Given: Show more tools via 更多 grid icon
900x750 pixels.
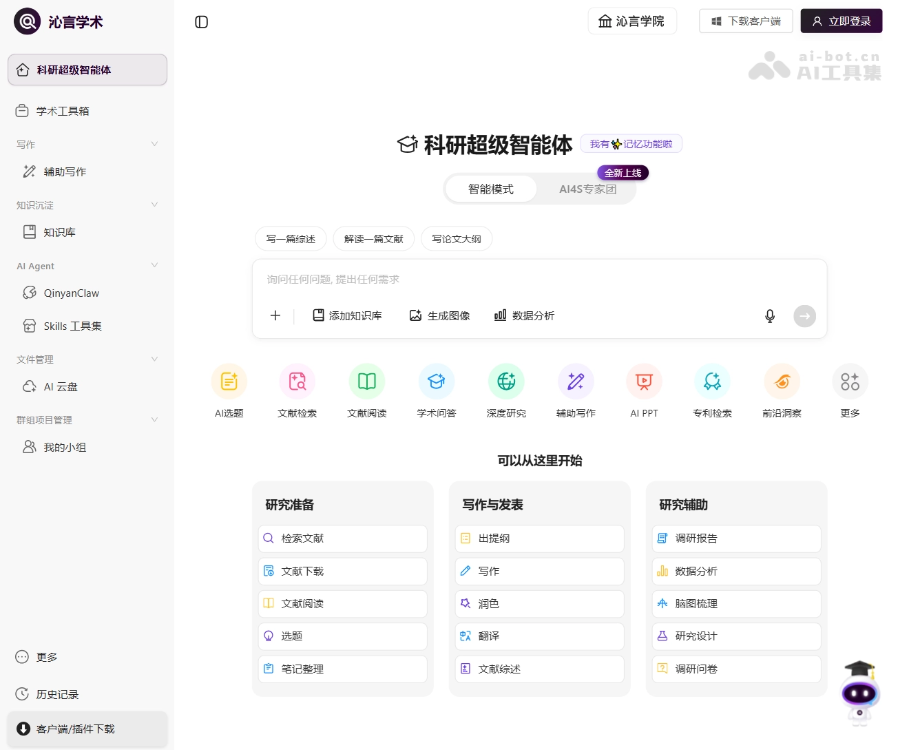Looking at the screenshot, I should (x=850, y=381).
